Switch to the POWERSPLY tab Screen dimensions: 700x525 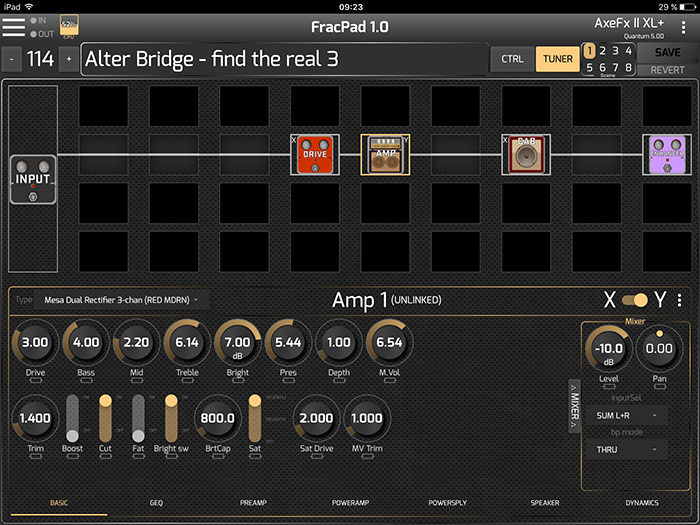pos(448,503)
